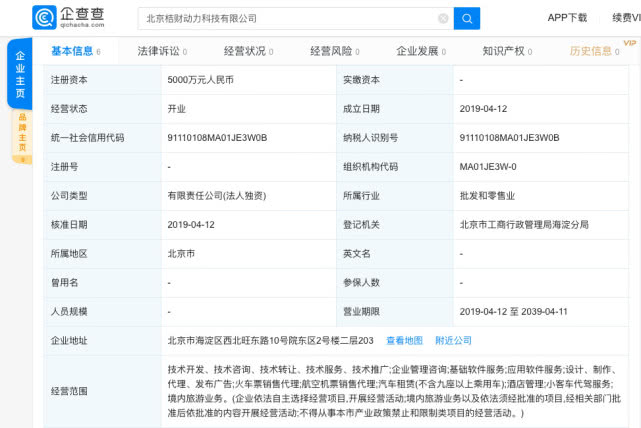Click the 查看地图 link
This screenshot has width=641, height=428.
[x=404, y=341]
